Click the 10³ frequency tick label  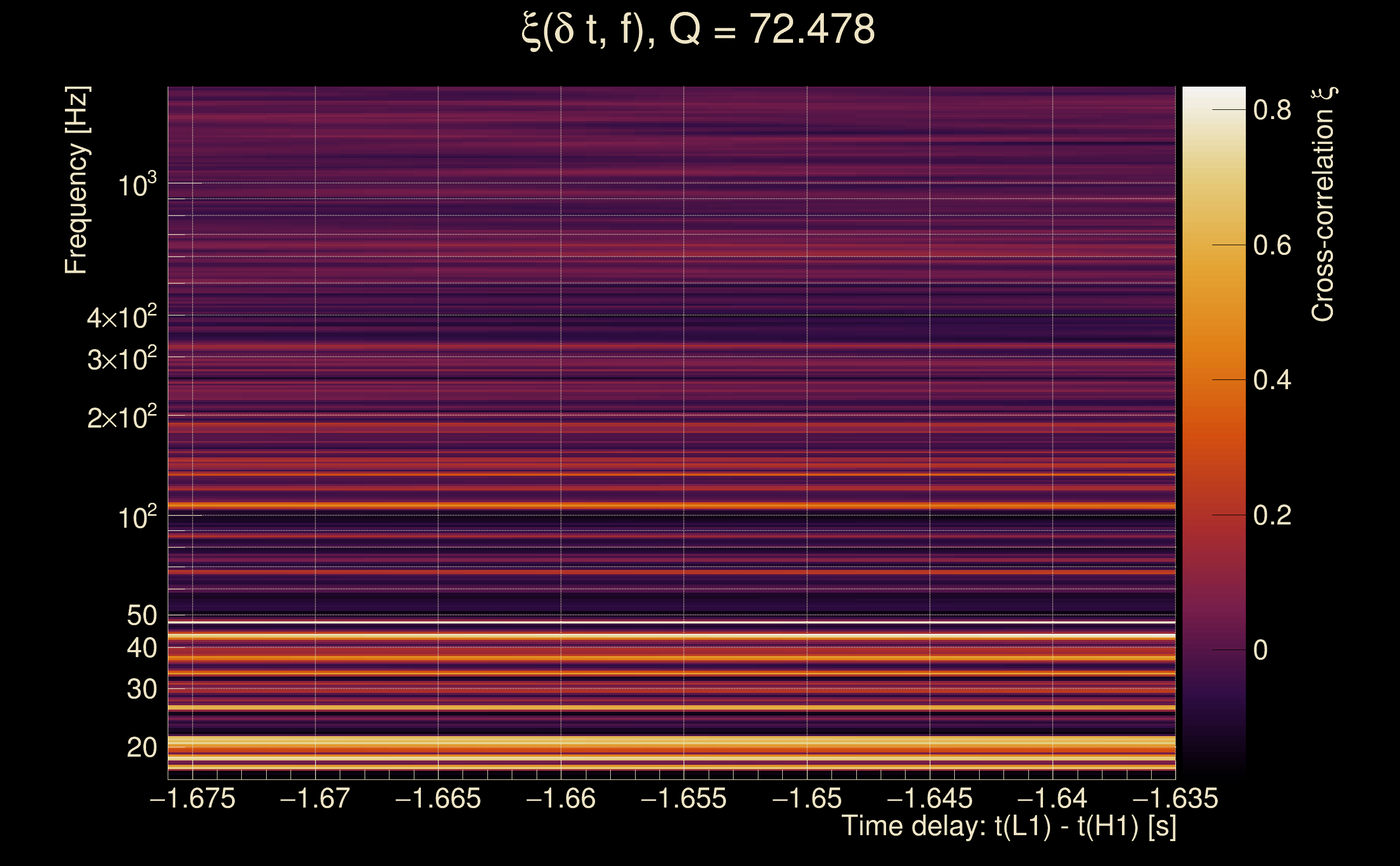(x=137, y=186)
